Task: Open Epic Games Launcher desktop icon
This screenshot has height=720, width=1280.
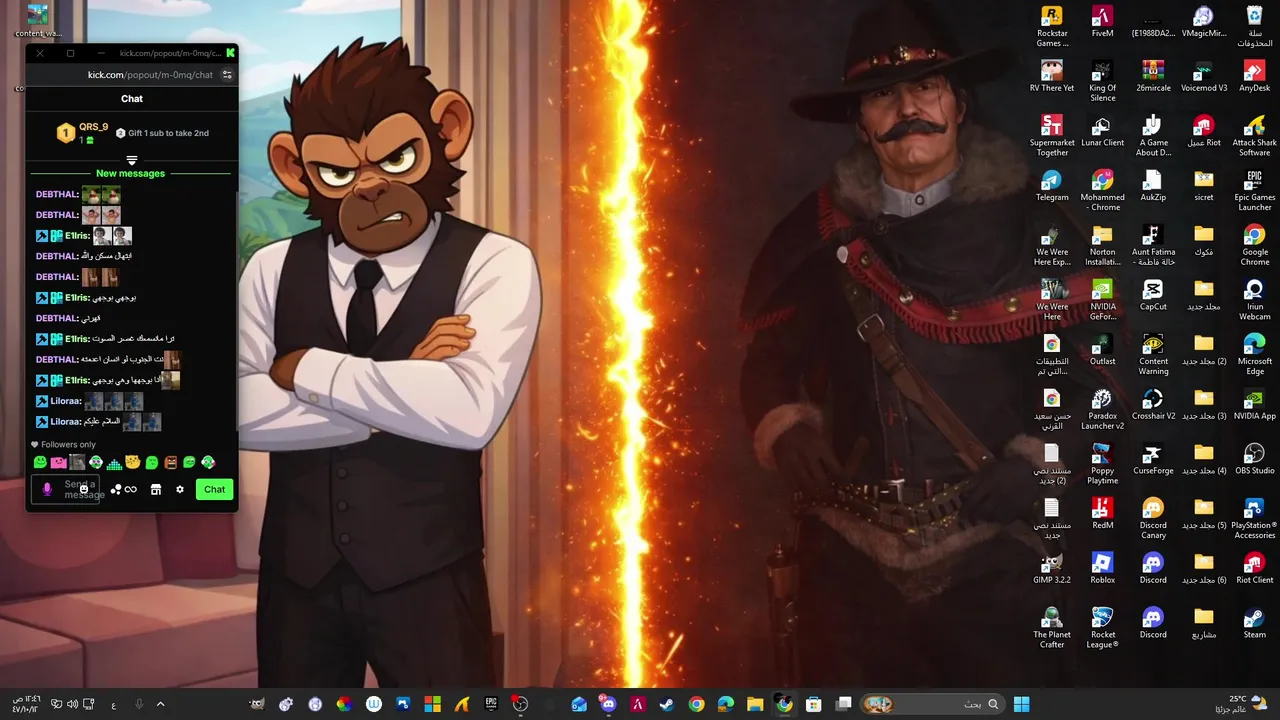Action: click(1254, 191)
